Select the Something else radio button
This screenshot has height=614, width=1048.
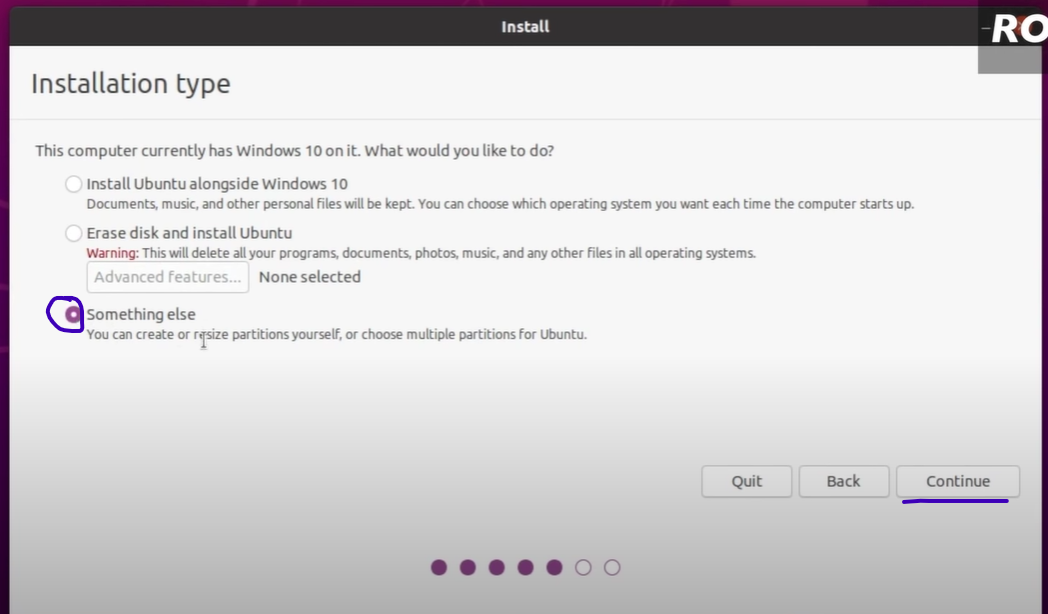[73, 314]
